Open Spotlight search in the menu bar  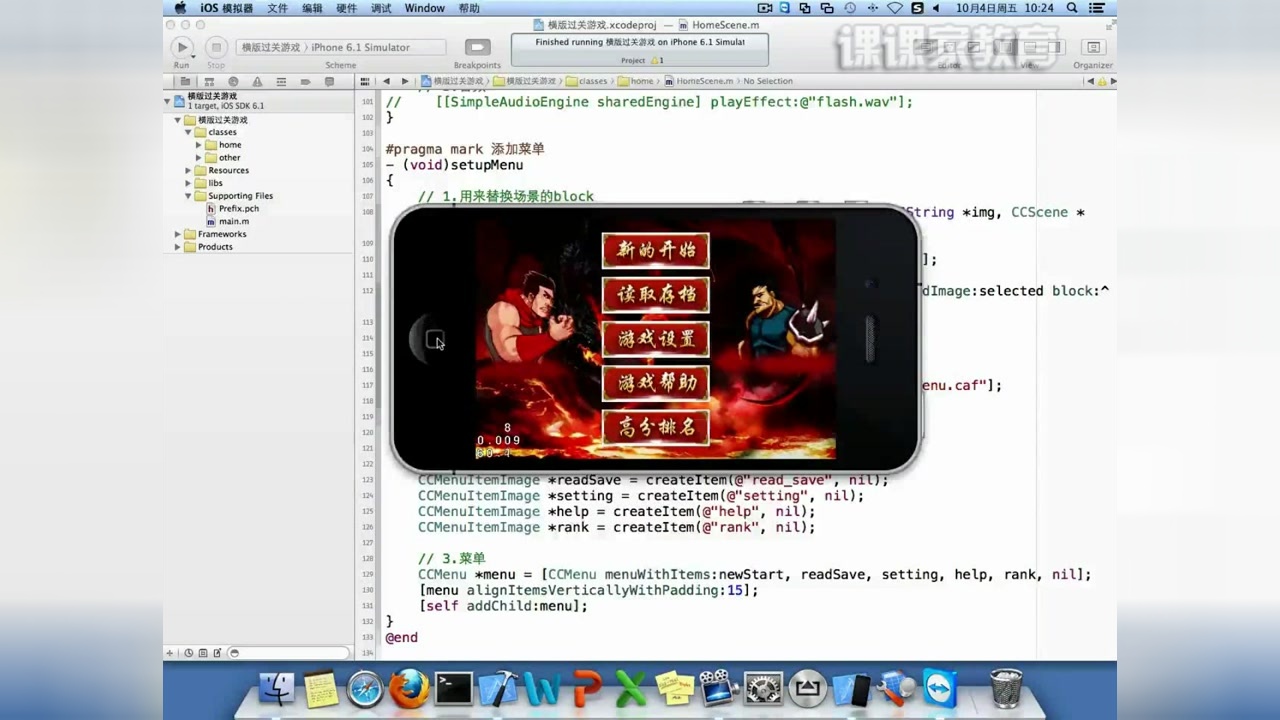tap(1073, 8)
